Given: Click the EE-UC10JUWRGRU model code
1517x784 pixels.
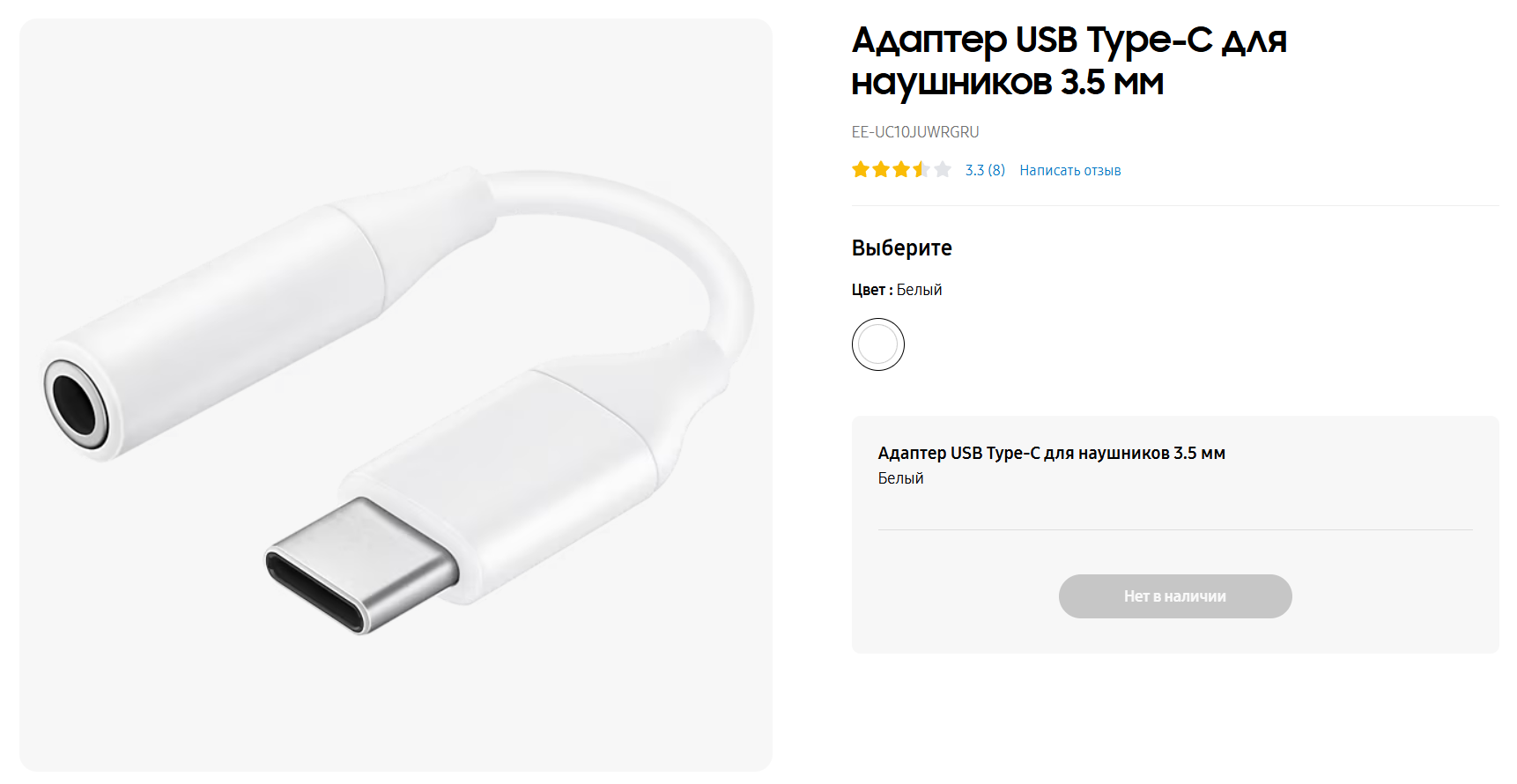Looking at the screenshot, I should tap(915, 132).
